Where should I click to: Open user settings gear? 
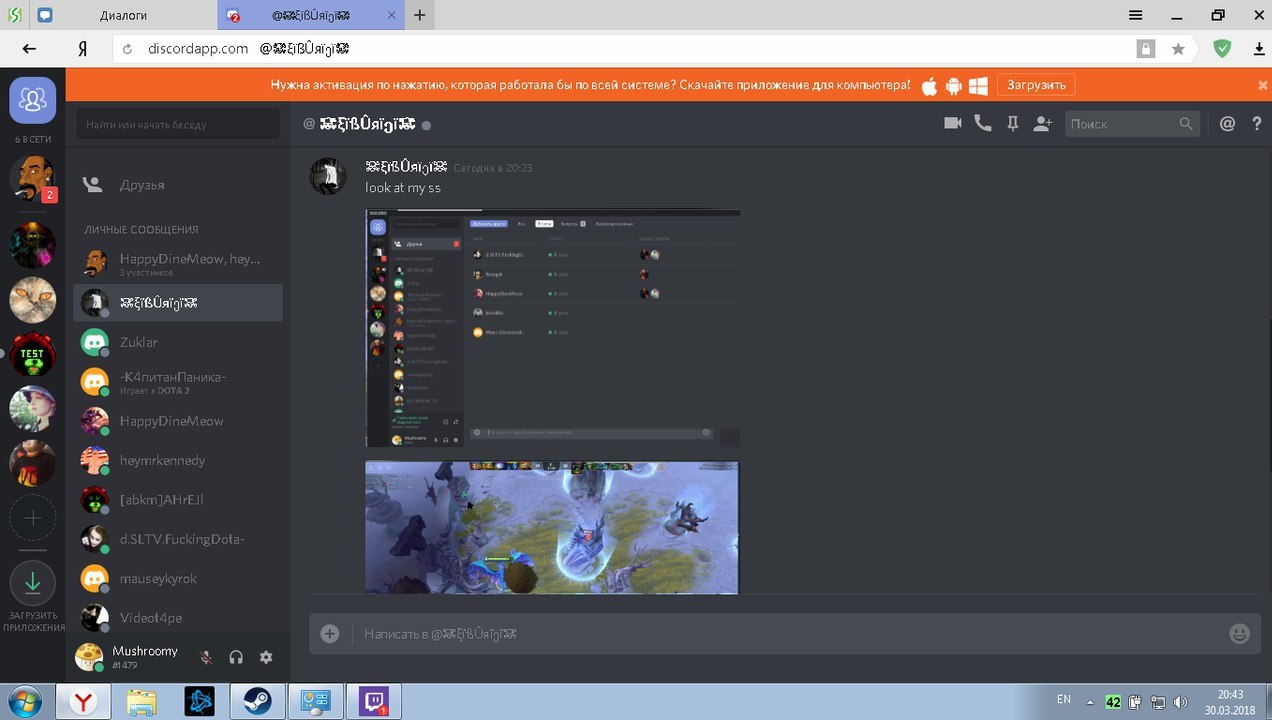[x=266, y=657]
